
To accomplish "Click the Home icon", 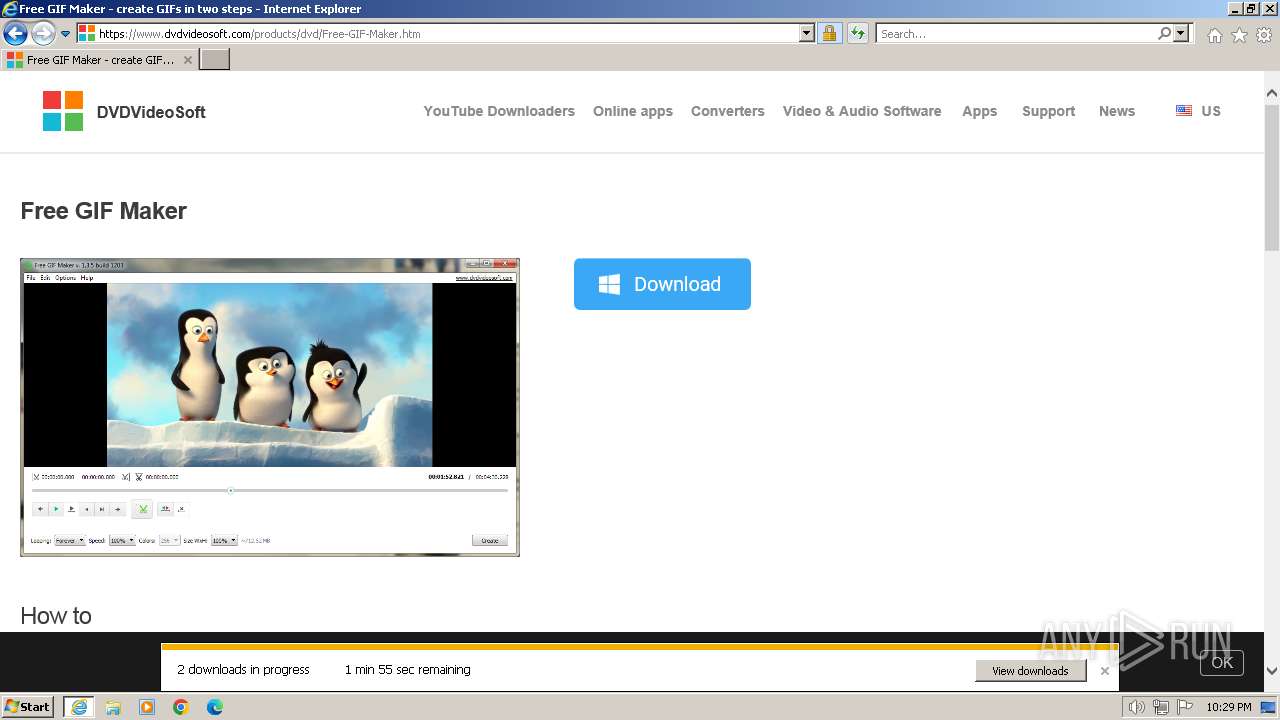I will [1214, 35].
